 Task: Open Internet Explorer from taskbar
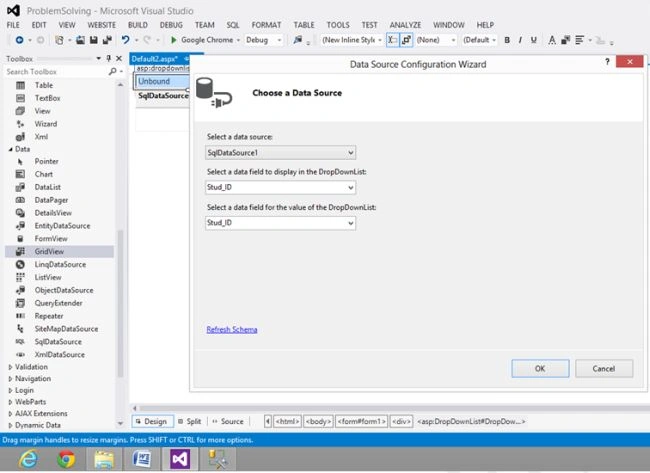coord(28,459)
